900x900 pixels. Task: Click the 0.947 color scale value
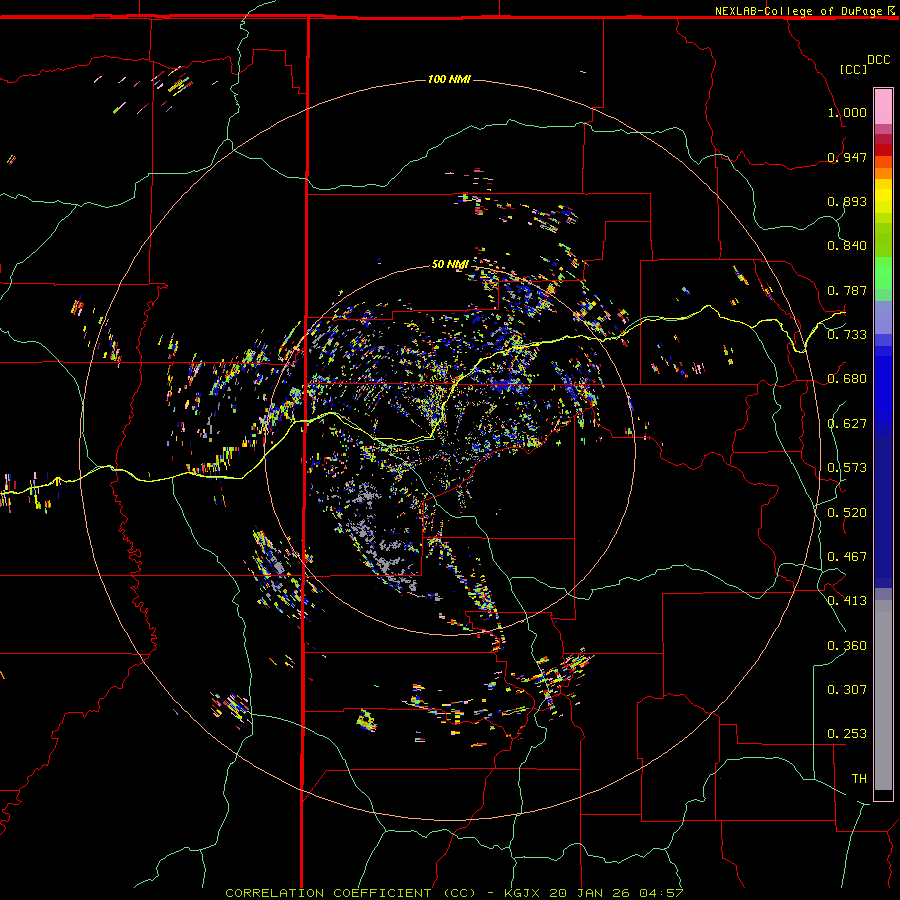(847, 157)
